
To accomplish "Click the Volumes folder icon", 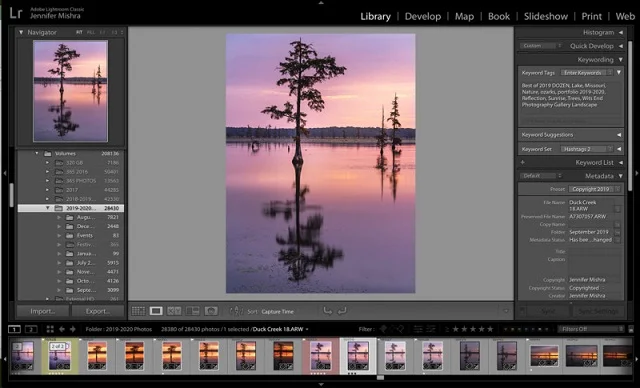I will [48, 154].
